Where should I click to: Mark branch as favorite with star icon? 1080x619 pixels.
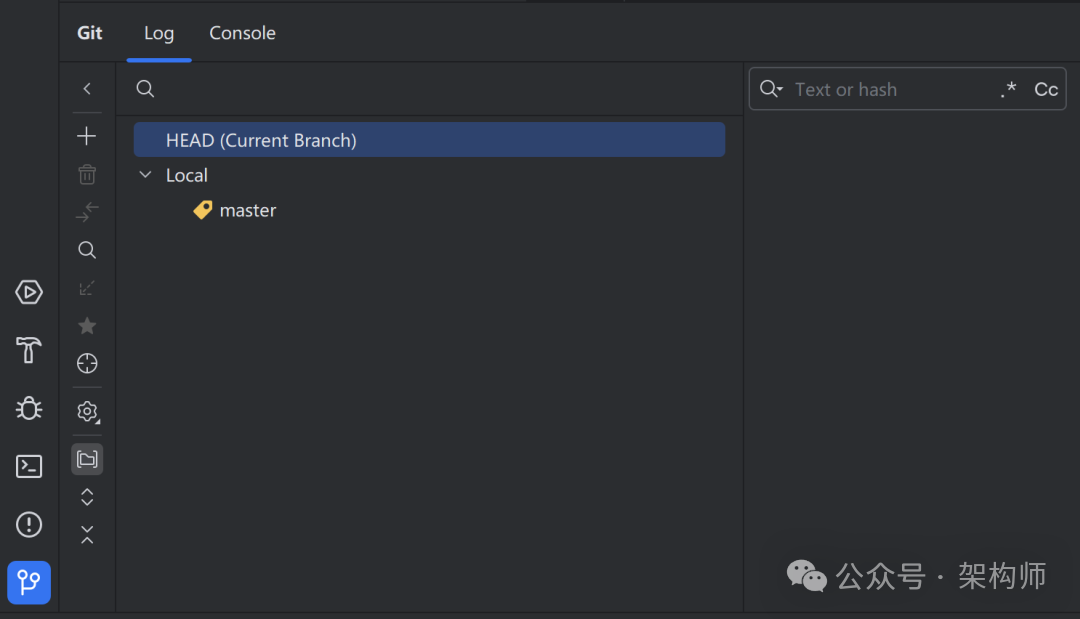[87, 326]
